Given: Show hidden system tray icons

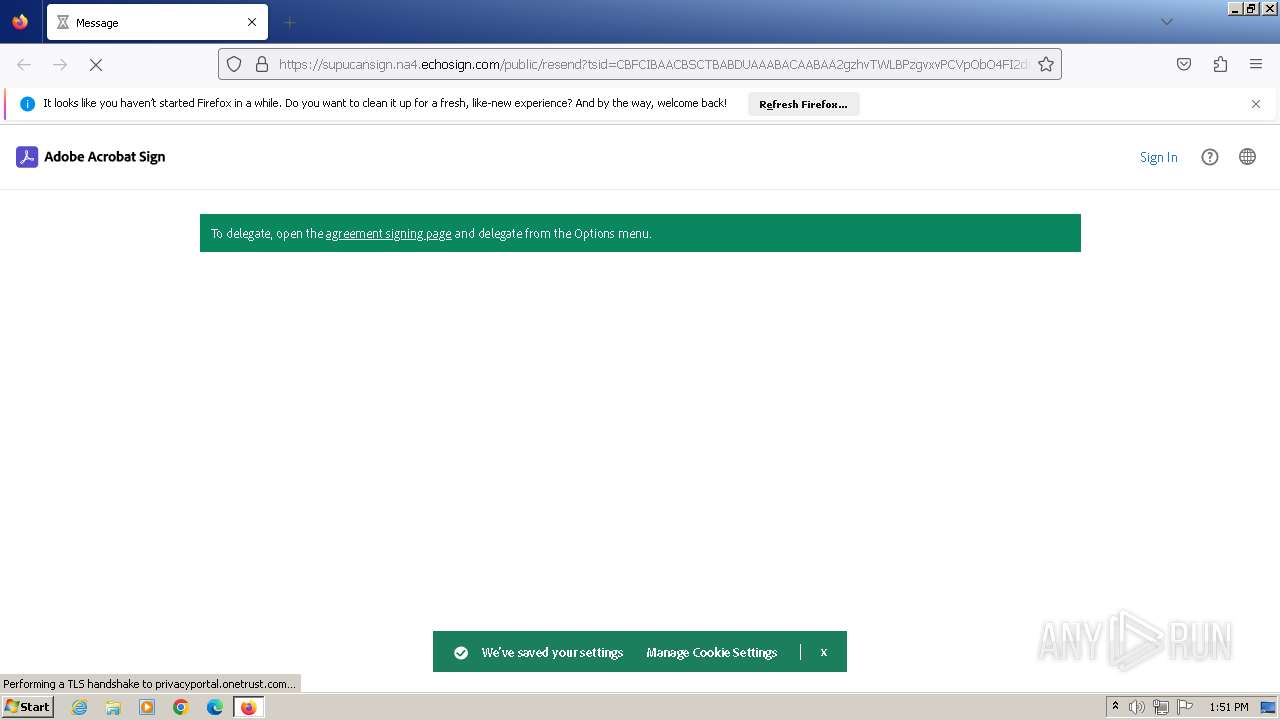Looking at the screenshot, I should pos(1115,707).
